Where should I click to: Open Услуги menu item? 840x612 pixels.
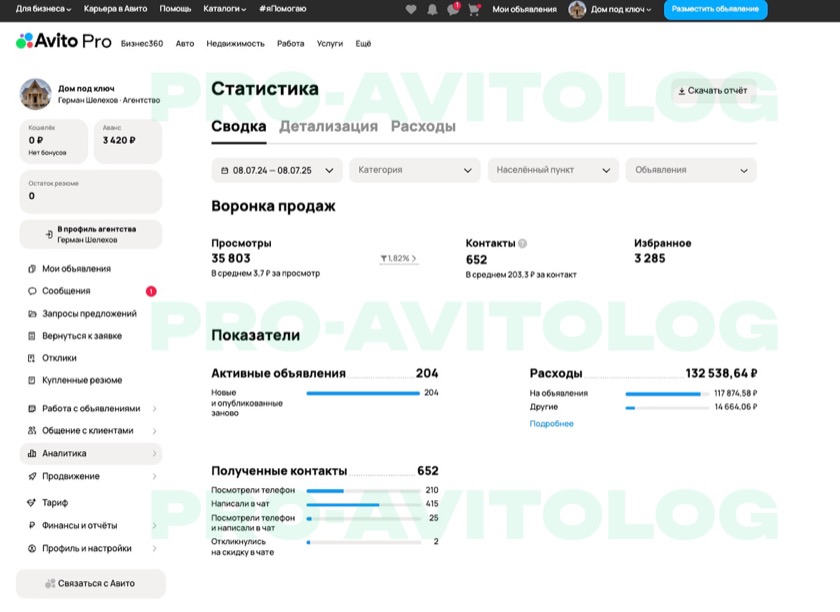pyautogui.click(x=329, y=44)
